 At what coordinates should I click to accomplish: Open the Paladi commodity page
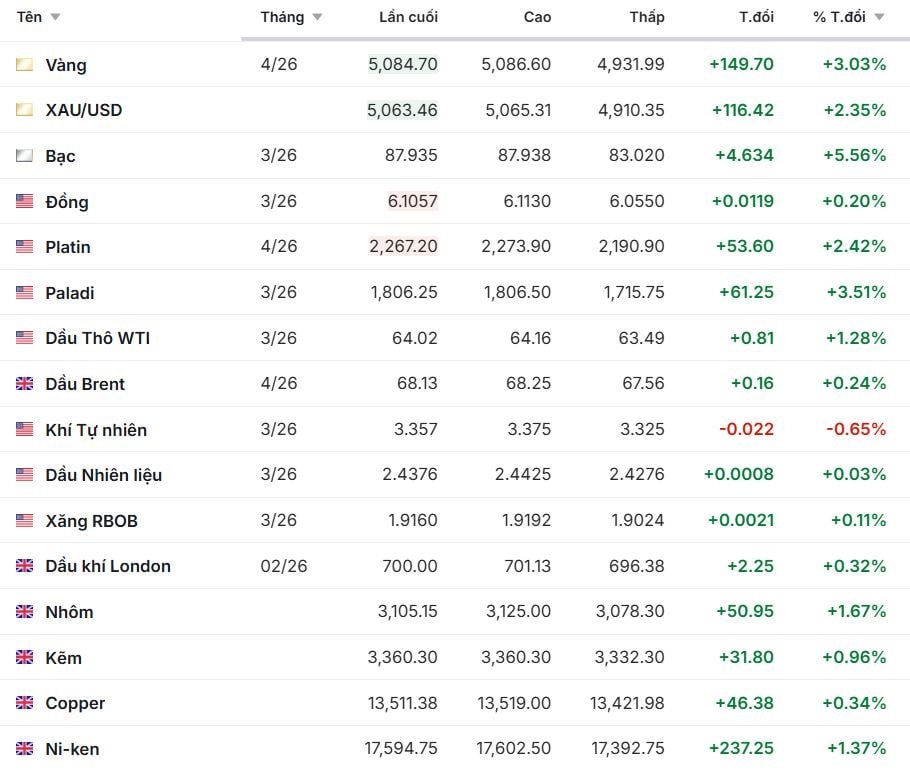click(70, 293)
